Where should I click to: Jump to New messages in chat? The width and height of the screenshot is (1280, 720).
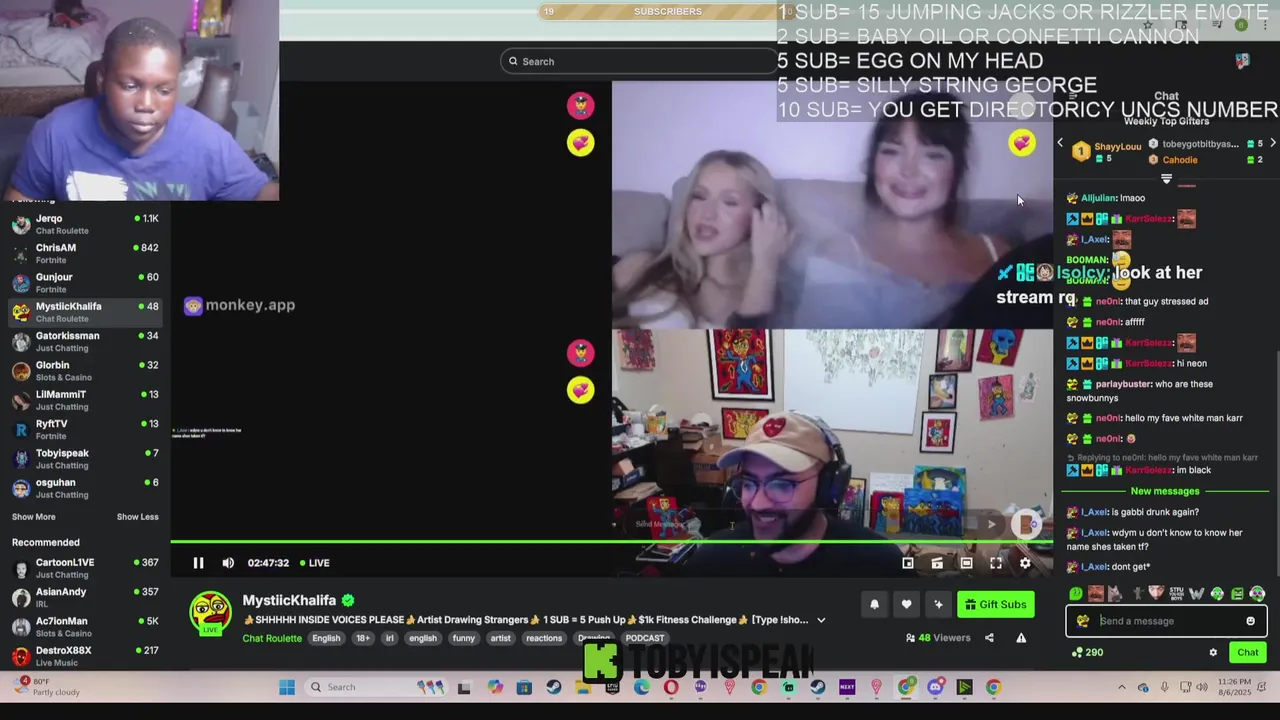[1165, 491]
